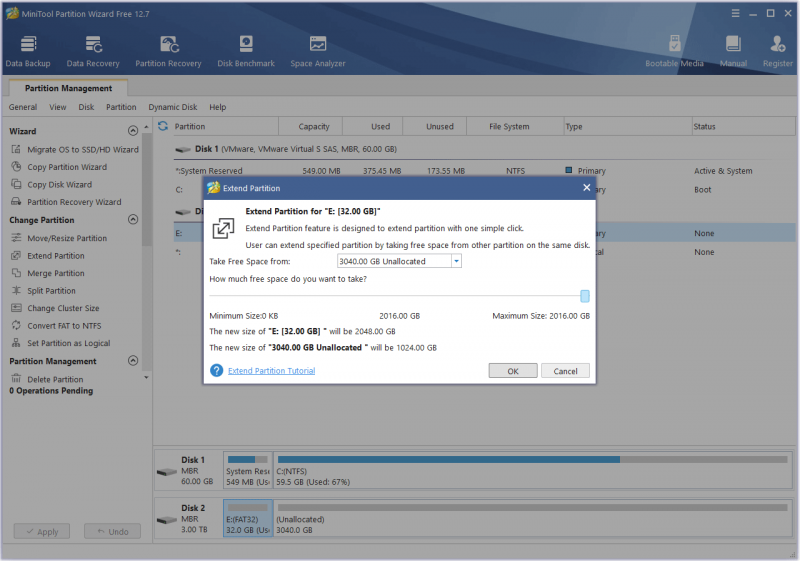Collapse the Wizard section
800x561 pixels.
coord(133,131)
